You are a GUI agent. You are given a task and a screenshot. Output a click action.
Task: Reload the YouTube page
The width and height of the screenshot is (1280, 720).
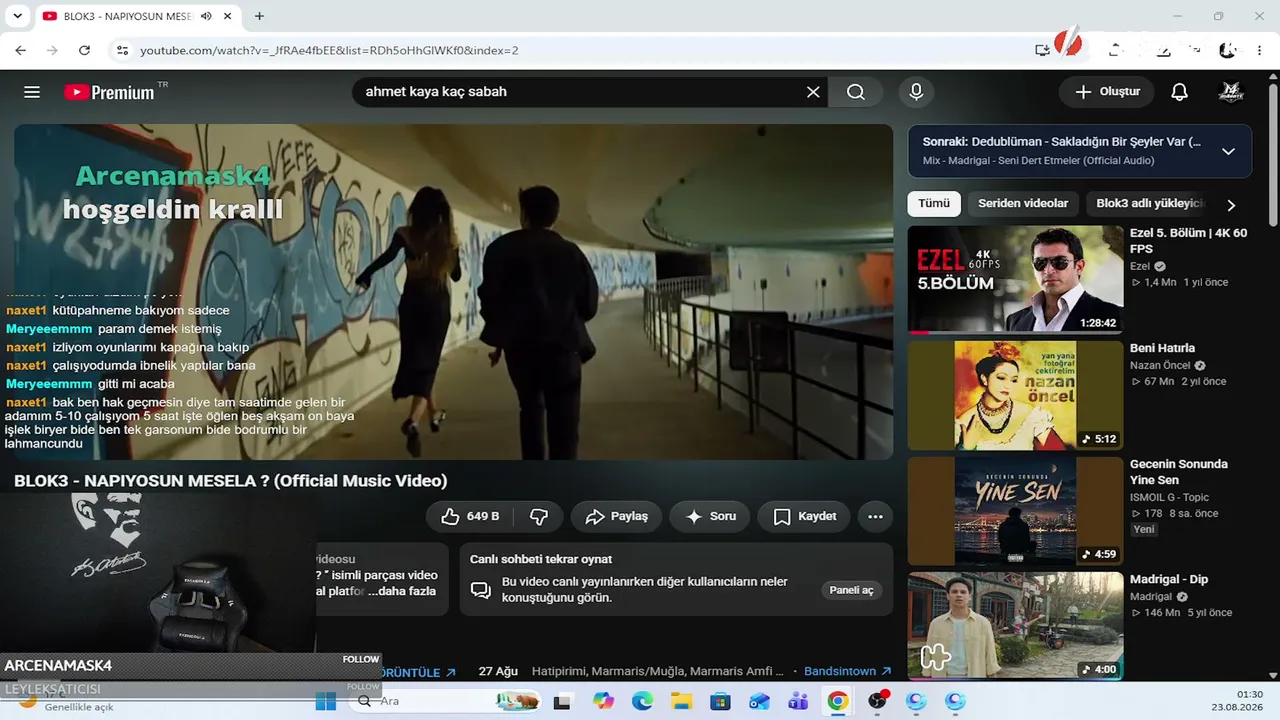(x=84, y=50)
